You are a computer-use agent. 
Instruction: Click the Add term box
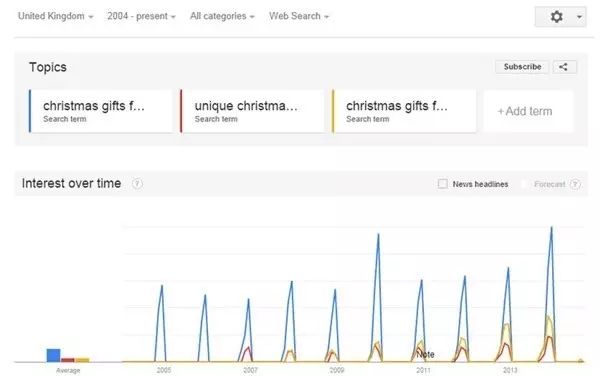click(528, 111)
